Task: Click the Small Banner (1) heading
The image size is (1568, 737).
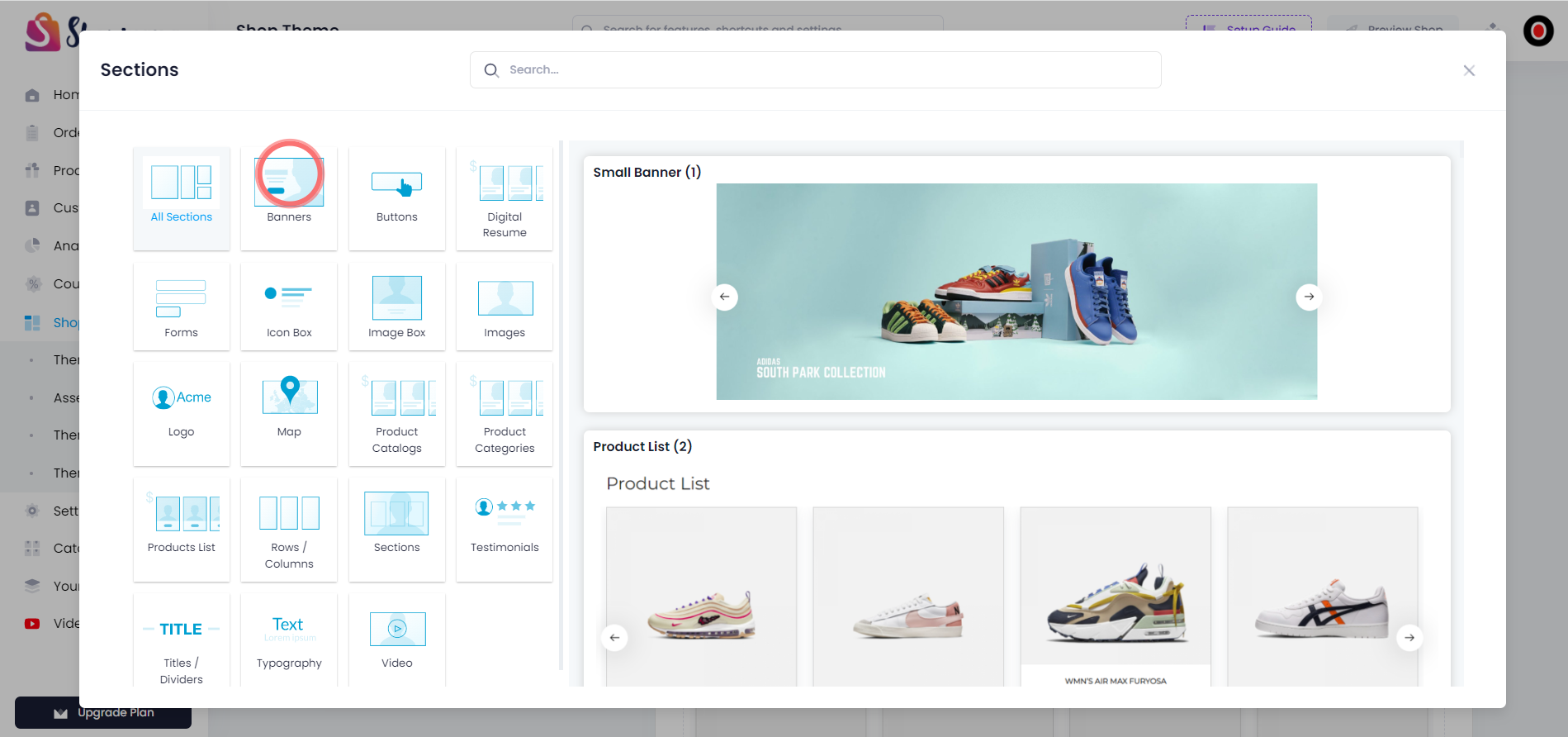Action: [647, 172]
